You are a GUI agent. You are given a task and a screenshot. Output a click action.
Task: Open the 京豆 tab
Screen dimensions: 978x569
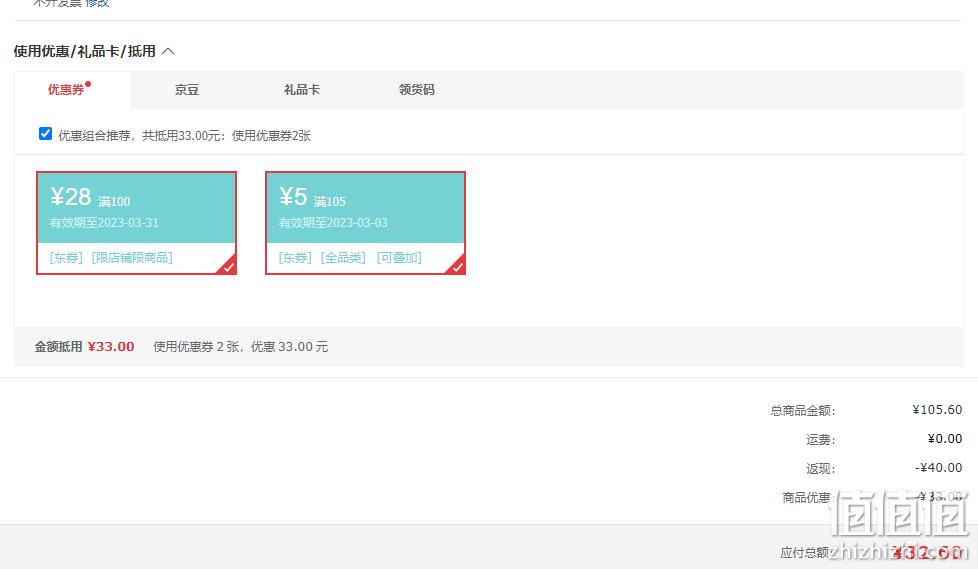[x=186, y=90]
